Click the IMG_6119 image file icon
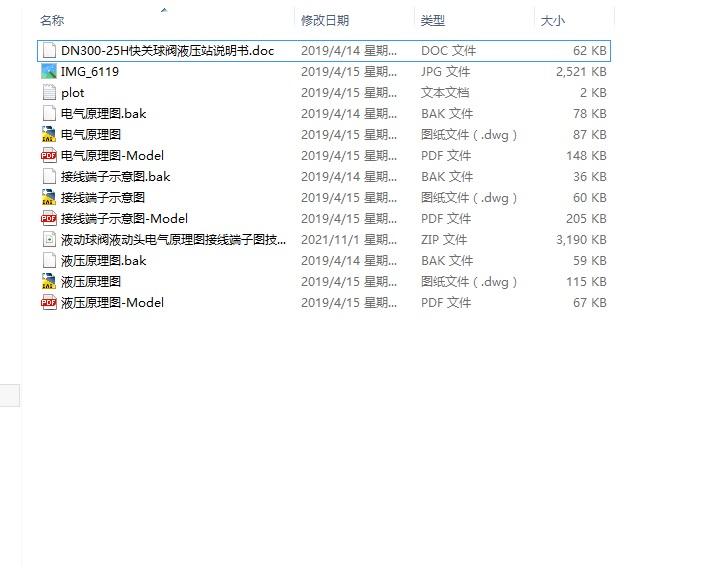The height and width of the screenshot is (566, 706). (x=49, y=72)
